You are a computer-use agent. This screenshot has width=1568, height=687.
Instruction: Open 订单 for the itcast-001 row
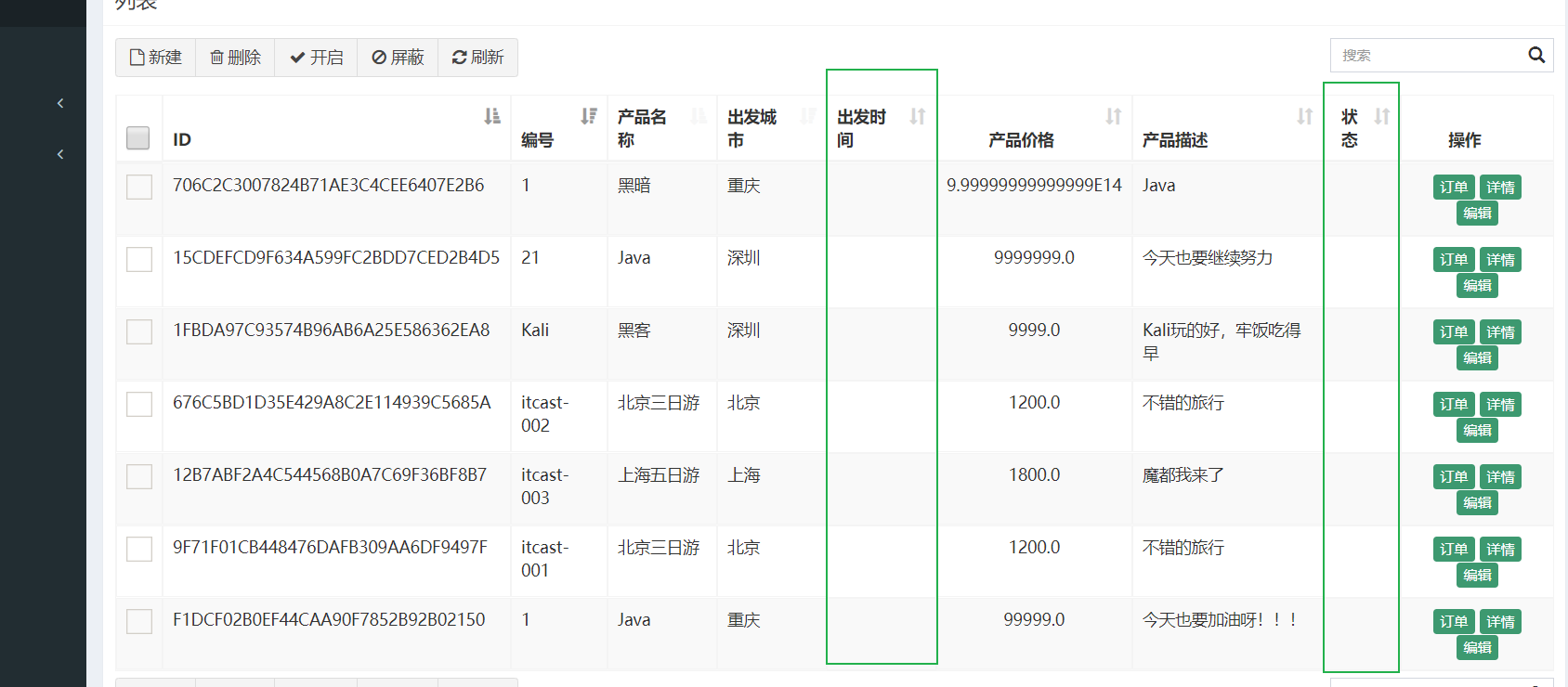pyautogui.click(x=1454, y=550)
